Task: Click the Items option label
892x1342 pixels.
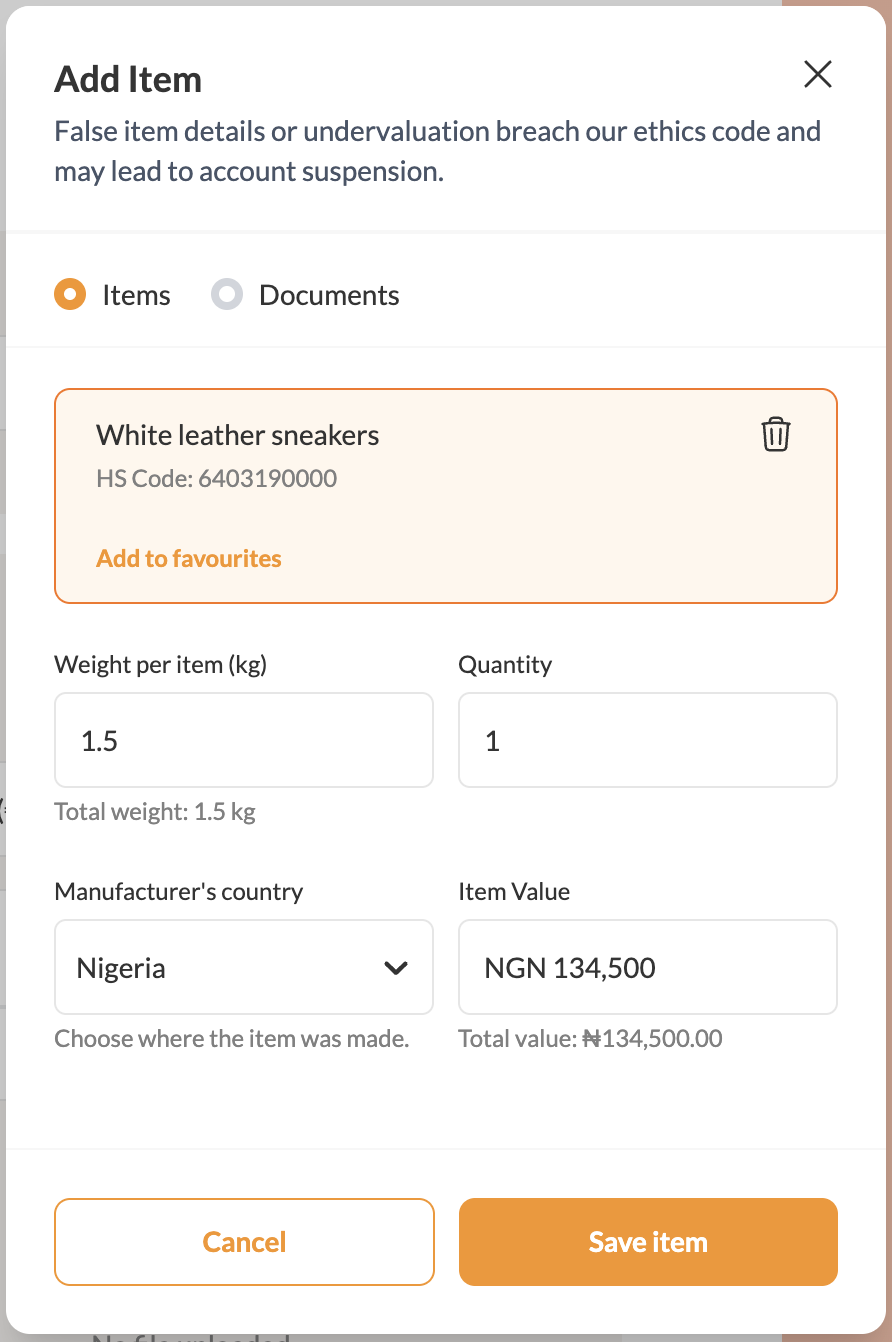Action: (136, 295)
